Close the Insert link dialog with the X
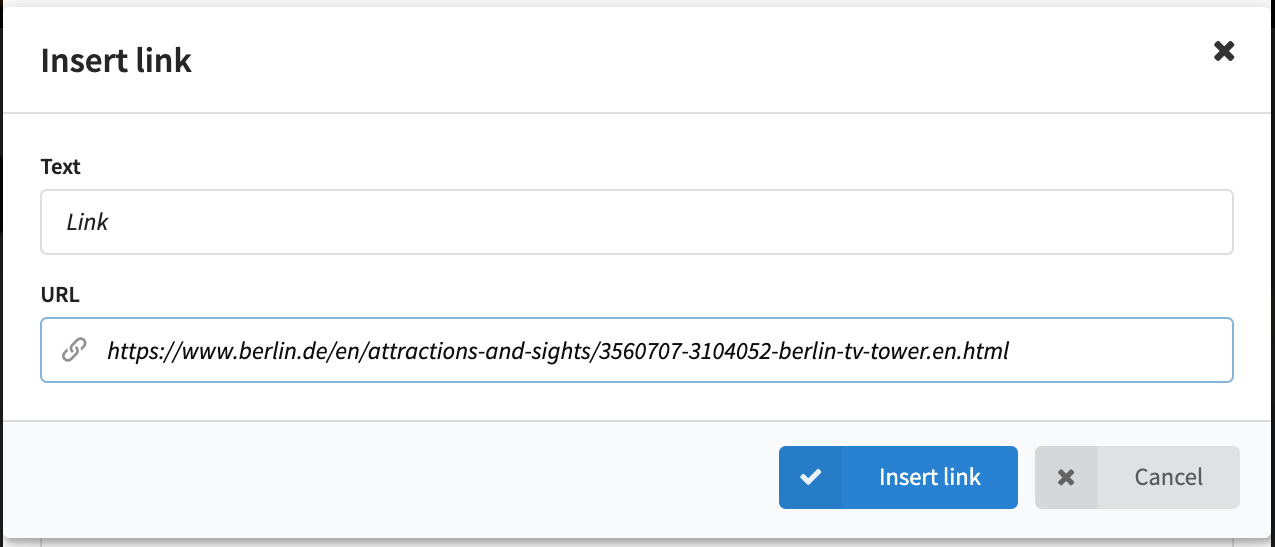Viewport: 1275px width, 547px height. [x=1223, y=51]
